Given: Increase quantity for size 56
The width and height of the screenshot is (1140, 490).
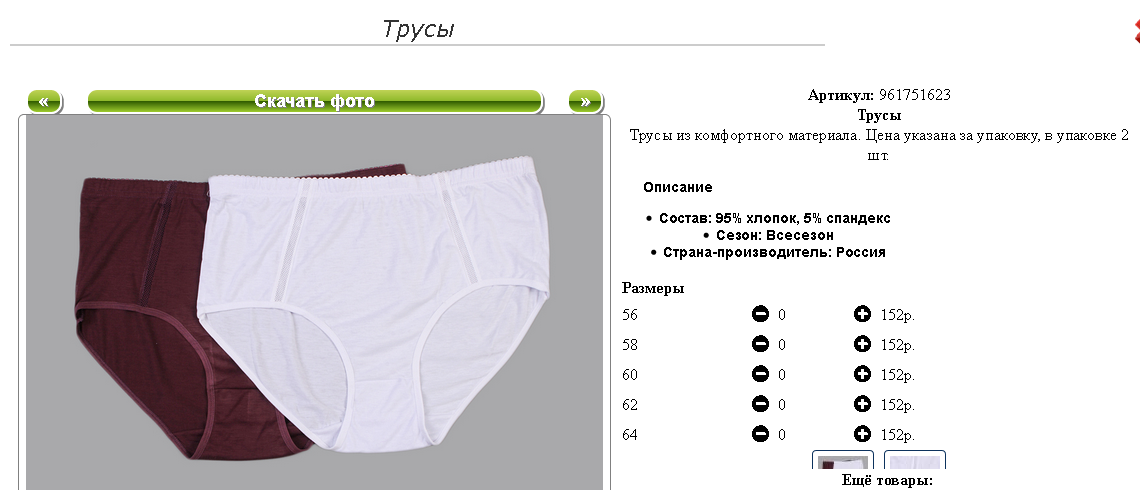Looking at the screenshot, I should coord(862,314).
